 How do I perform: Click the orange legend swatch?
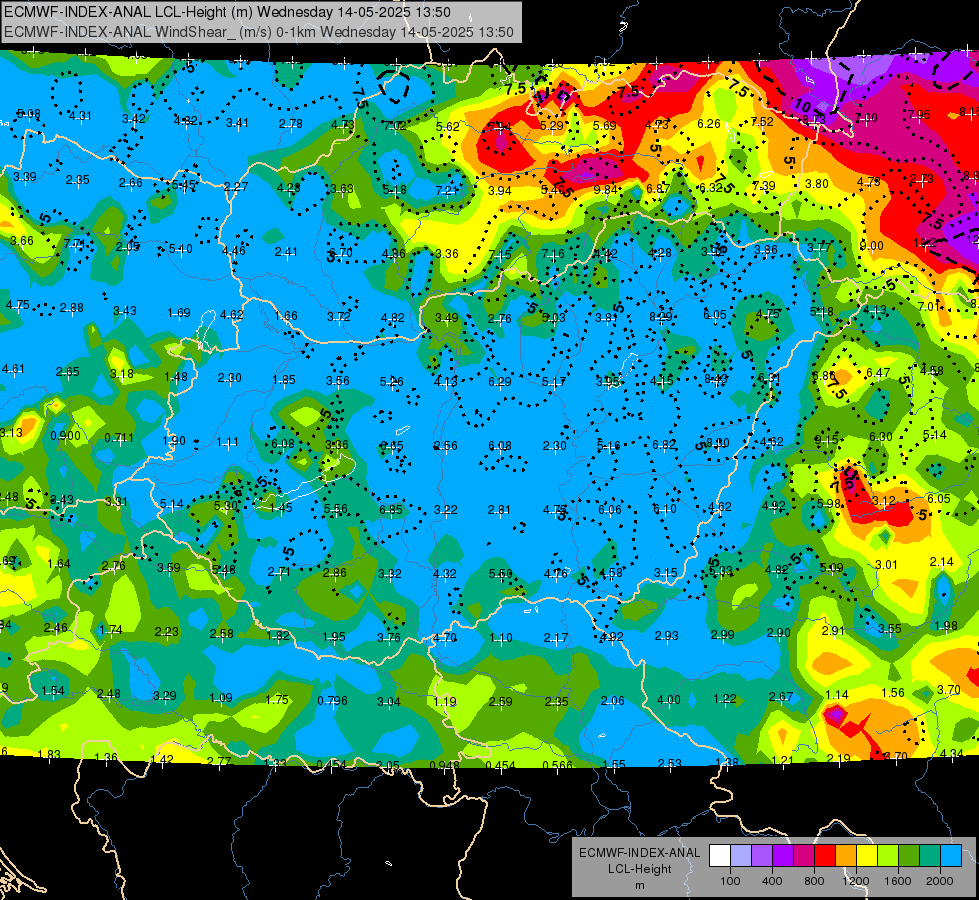846,856
